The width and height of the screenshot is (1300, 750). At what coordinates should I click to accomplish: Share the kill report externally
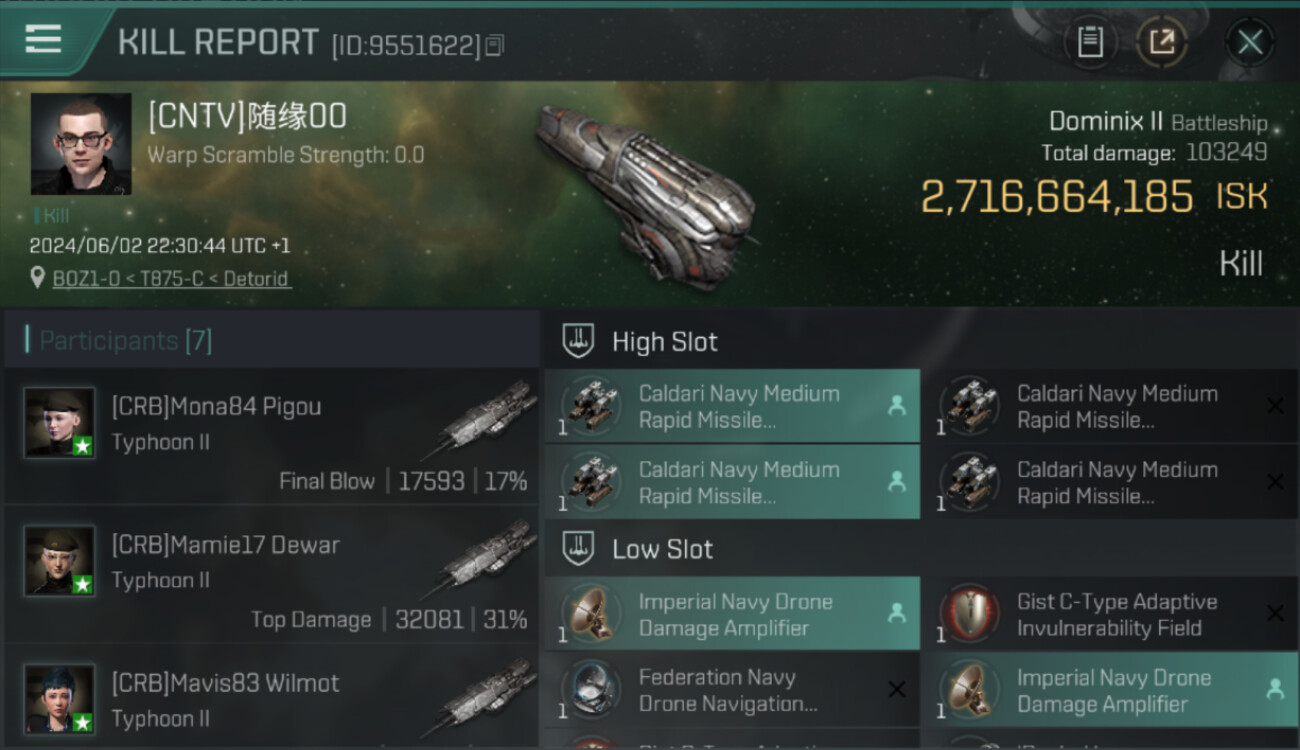pyautogui.click(x=1161, y=42)
